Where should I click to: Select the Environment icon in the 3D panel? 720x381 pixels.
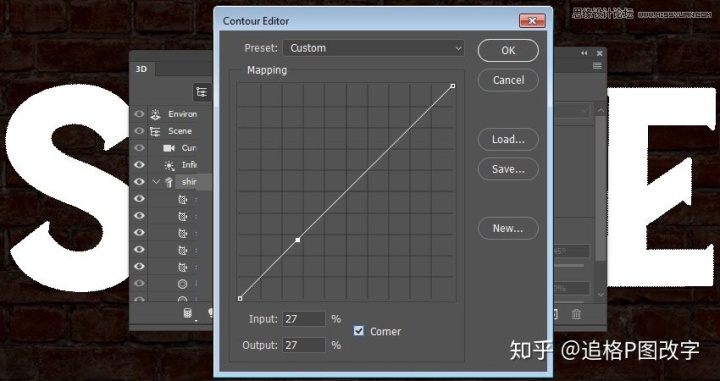(155, 114)
